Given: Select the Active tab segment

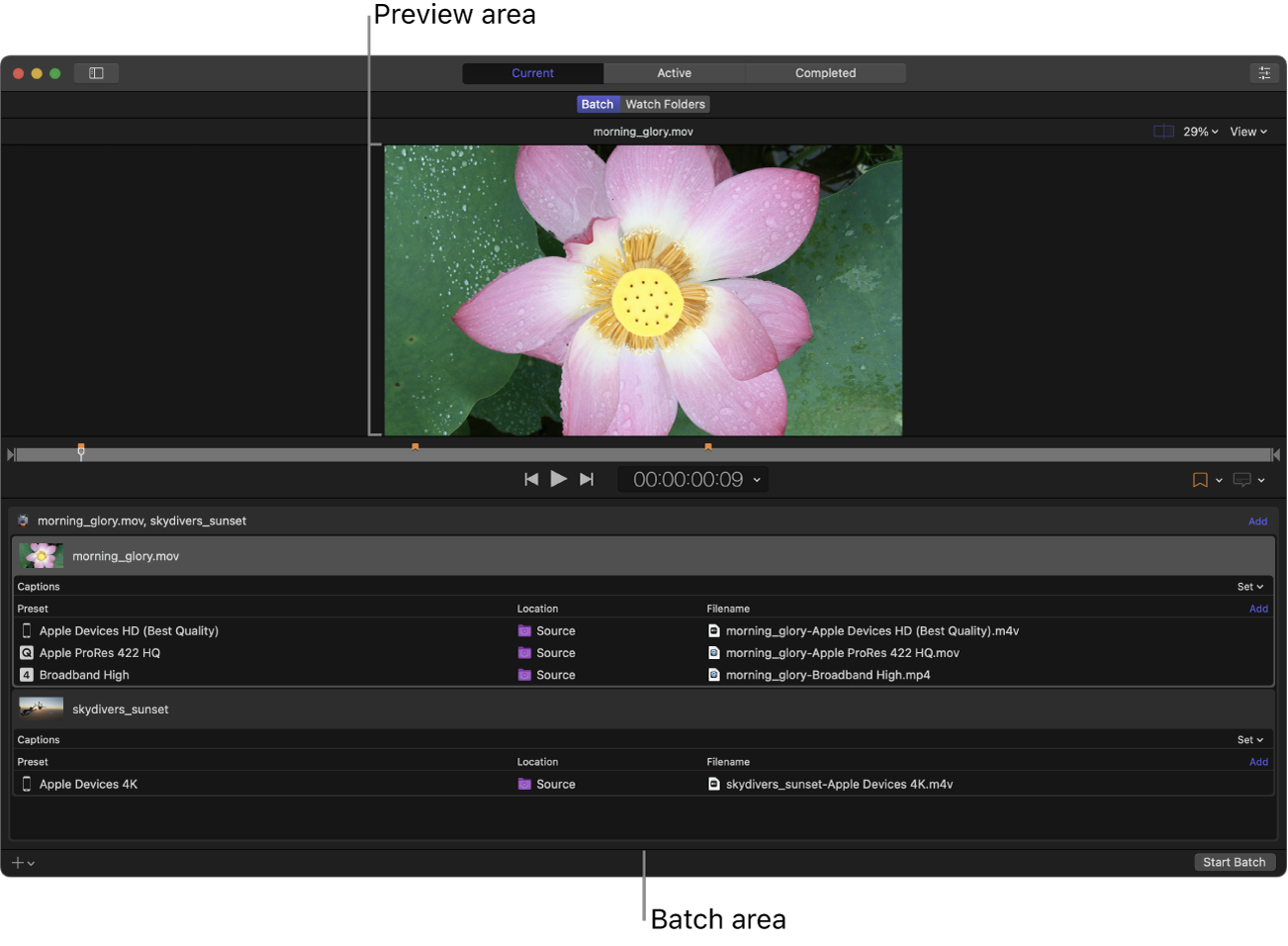Looking at the screenshot, I should (x=674, y=72).
